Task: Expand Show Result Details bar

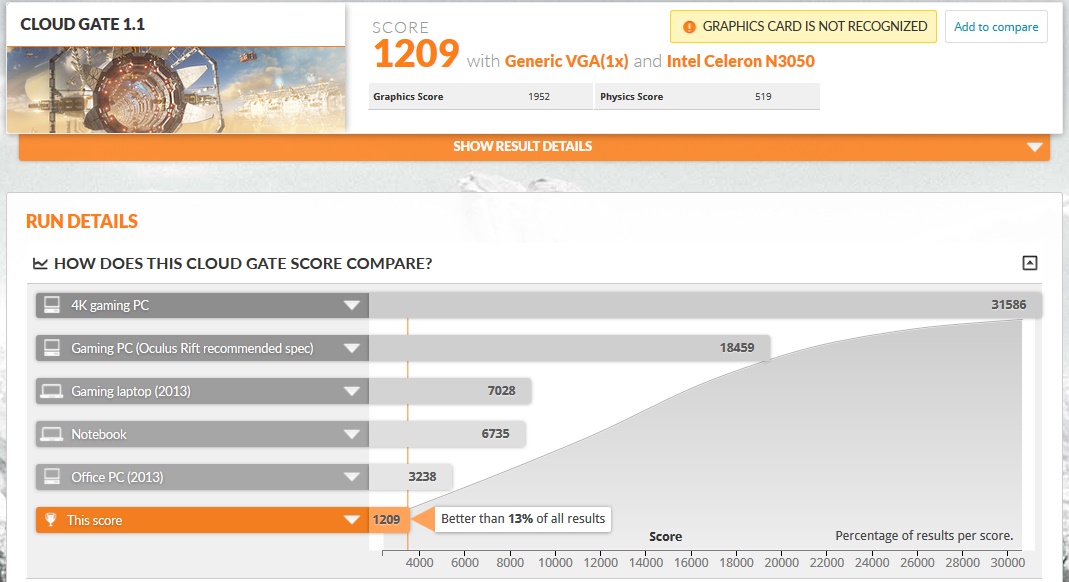Action: point(534,147)
